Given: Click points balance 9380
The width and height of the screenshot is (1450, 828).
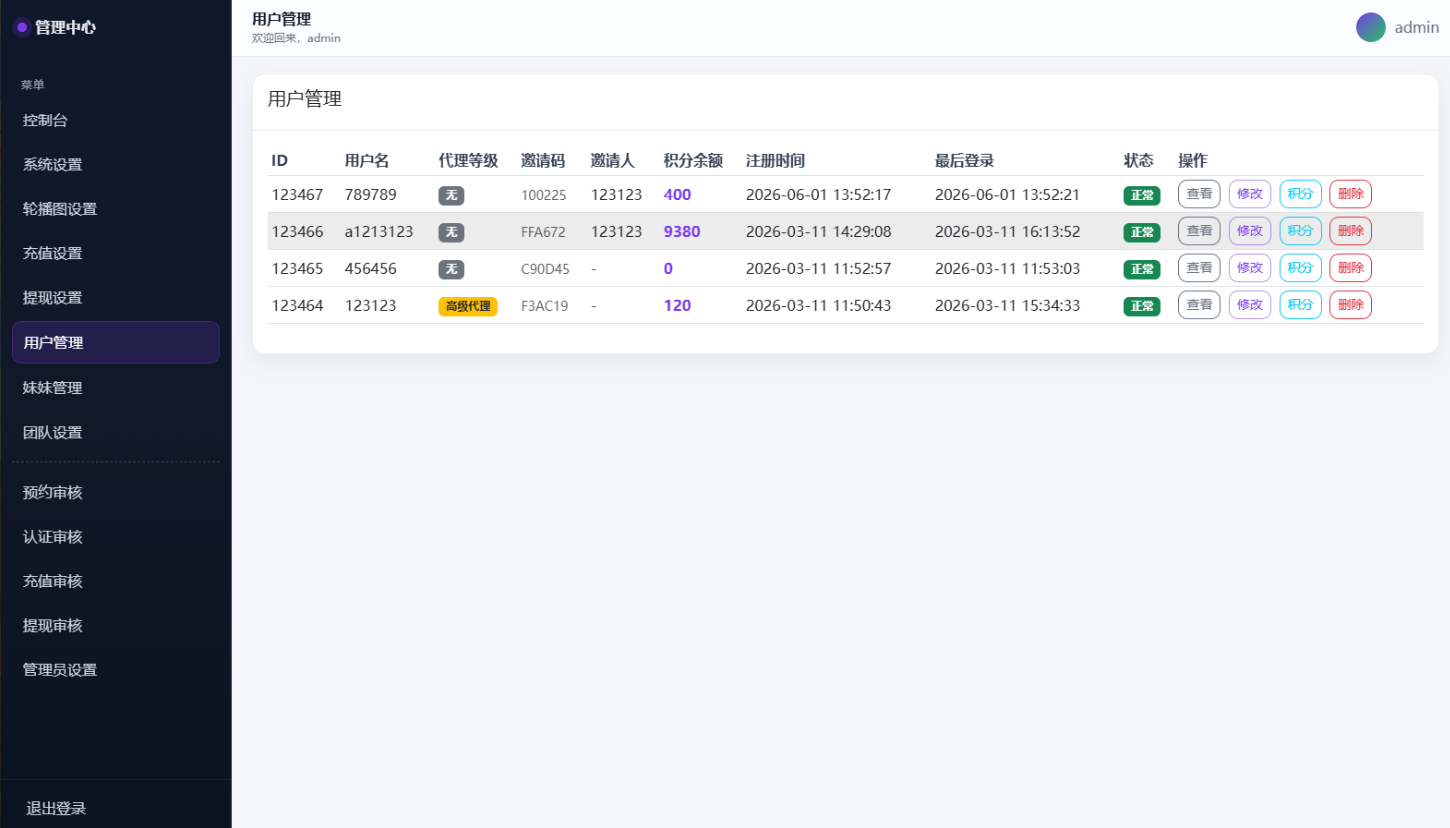Looking at the screenshot, I should 682,232.
